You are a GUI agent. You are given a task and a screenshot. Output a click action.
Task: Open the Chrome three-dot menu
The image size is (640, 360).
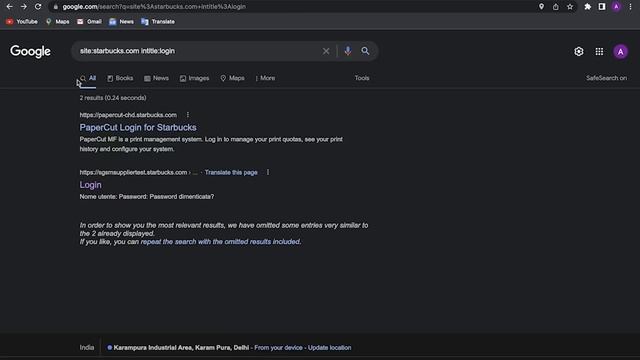point(630,7)
